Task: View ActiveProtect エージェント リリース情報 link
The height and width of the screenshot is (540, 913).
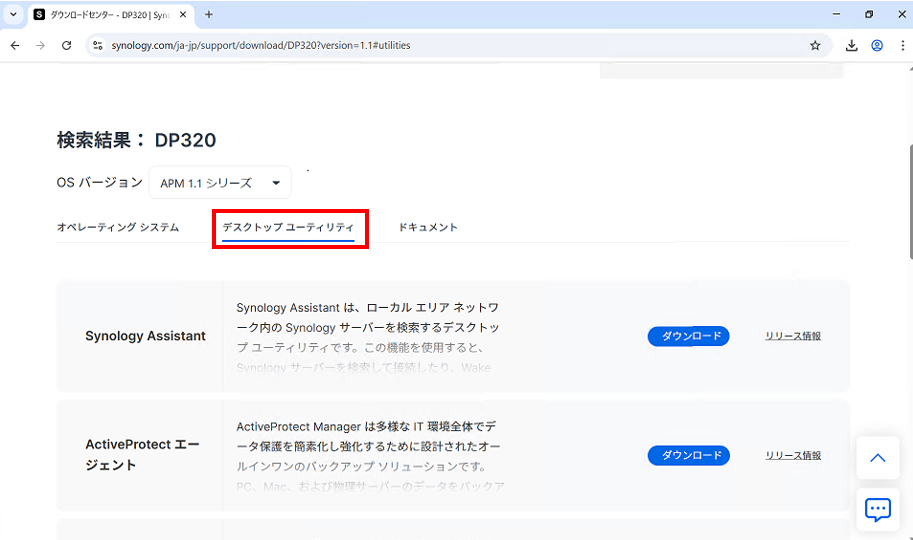Action: (793, 455)
